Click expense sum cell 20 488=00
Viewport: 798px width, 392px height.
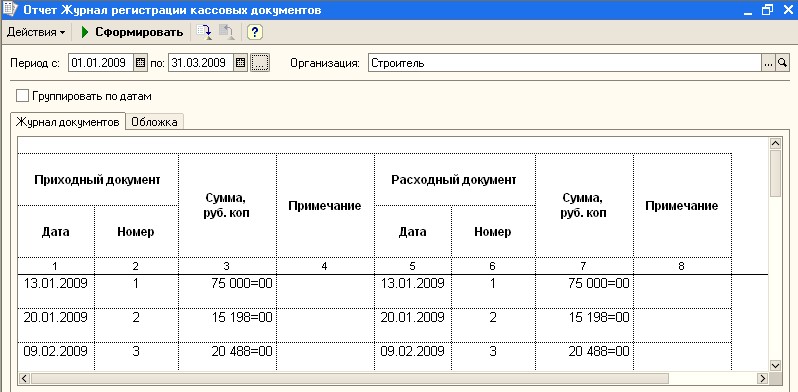point(585,356)
